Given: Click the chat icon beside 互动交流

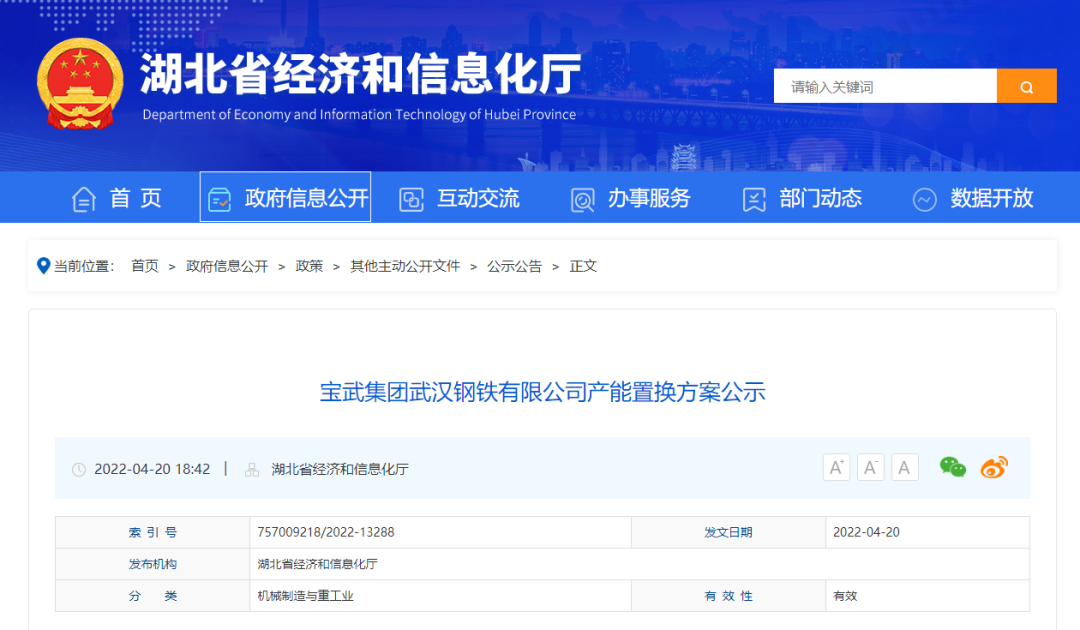Looking at the screenshot, I should [410, 198].
